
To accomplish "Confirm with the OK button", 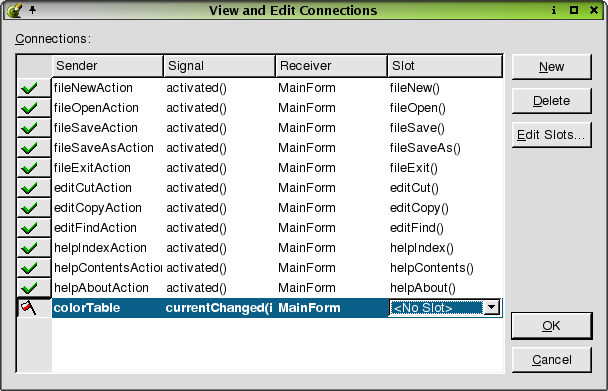I will (551, 326).
